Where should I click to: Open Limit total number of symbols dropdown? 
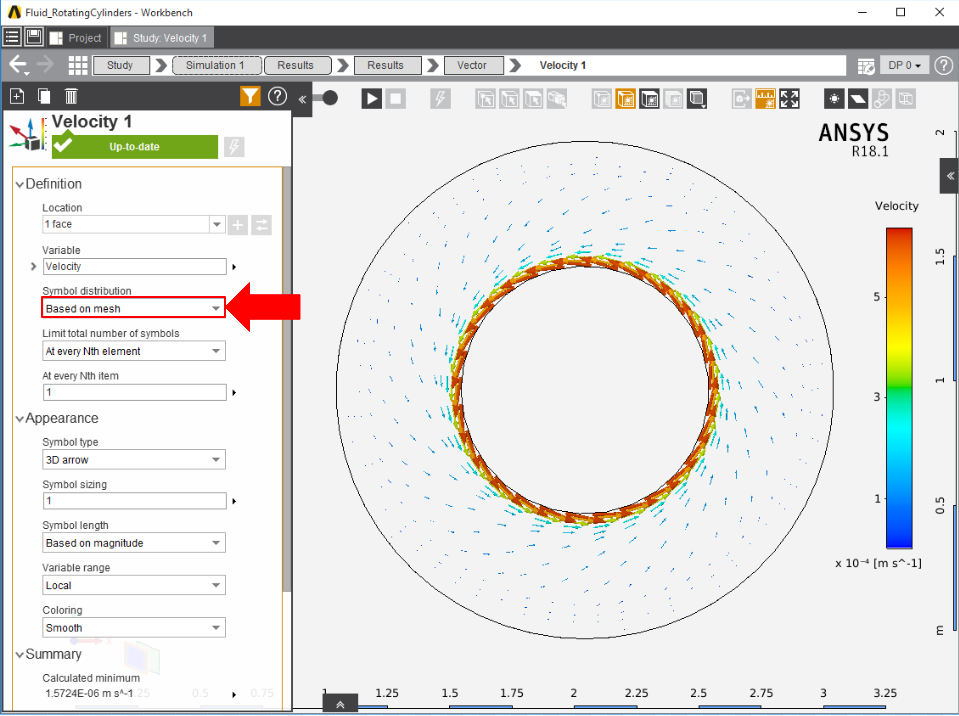pyautogui.click(x=133, y=351)
